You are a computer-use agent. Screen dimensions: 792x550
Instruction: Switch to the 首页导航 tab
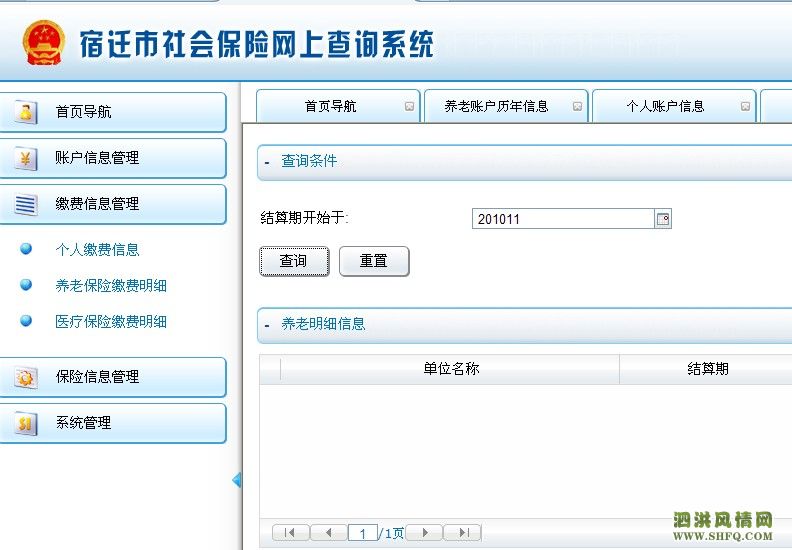coord(338,106)
